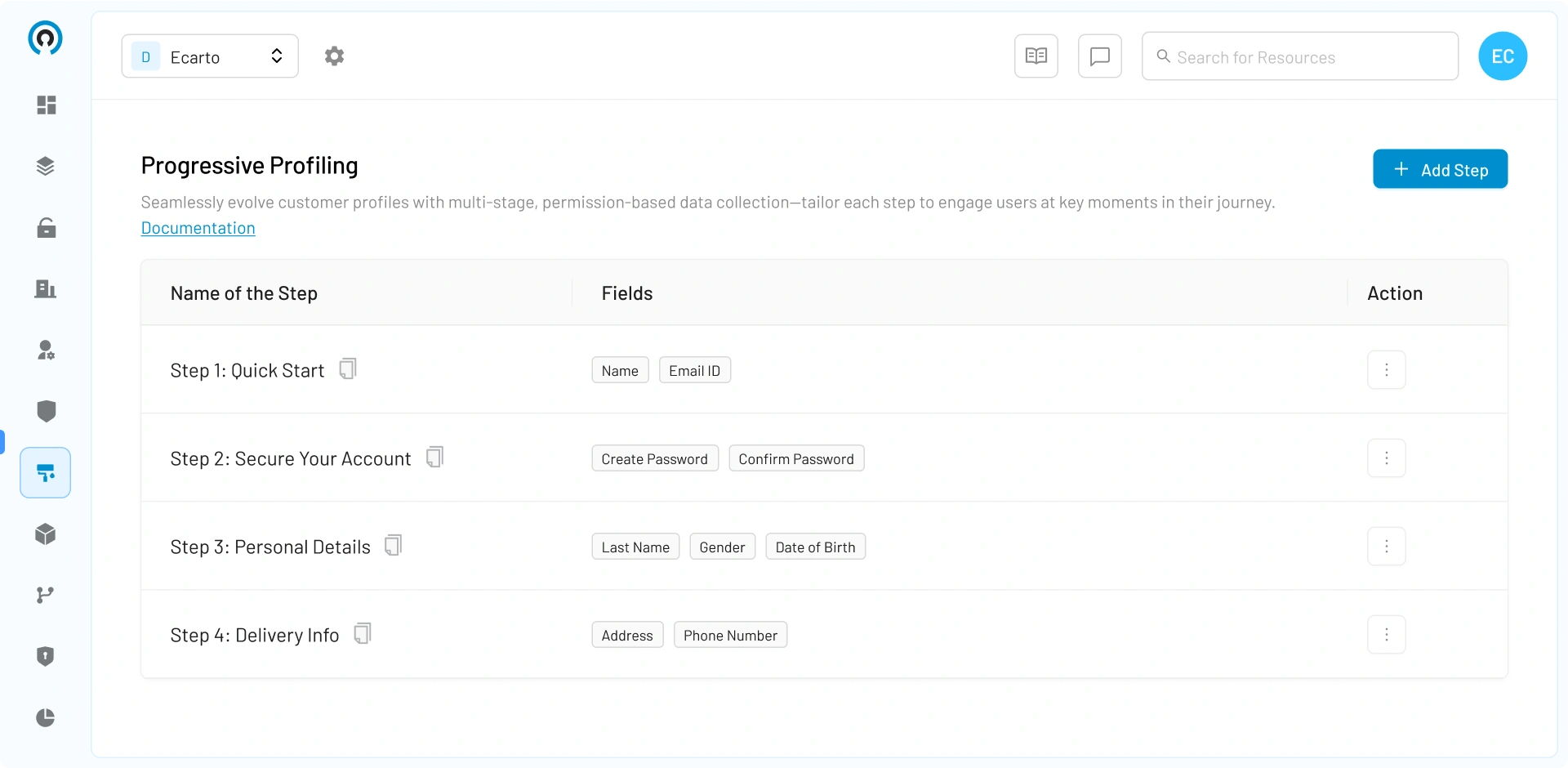Expand the Ecarto app selector dropdown
The width and height of the screenshot is (1568, 768).
210,56
